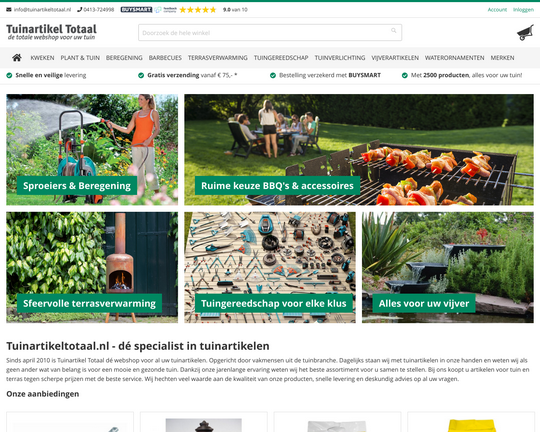Click the feedback company logo
The image size is (540, 432).
(166, 10)
